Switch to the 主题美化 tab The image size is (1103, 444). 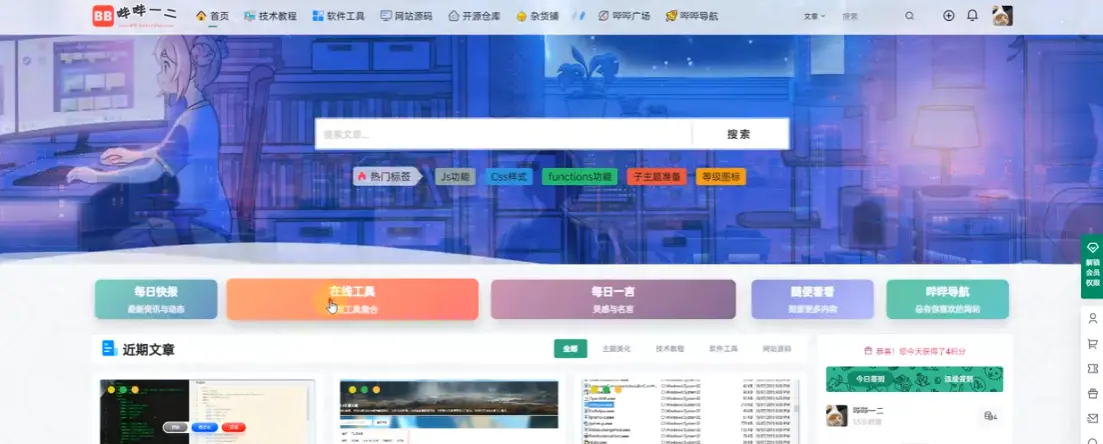pos(616,348)
